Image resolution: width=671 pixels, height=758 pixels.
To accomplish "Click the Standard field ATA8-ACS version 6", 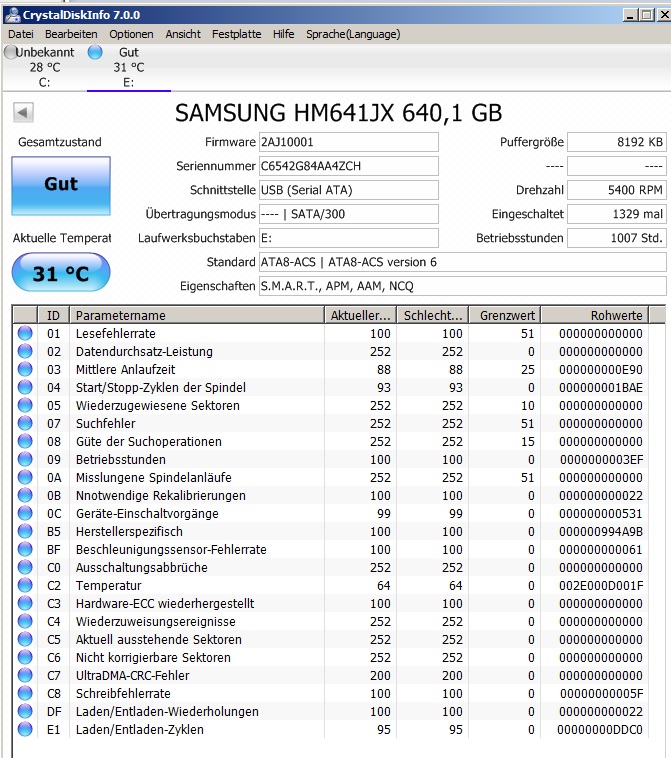I will coord(463,262).
